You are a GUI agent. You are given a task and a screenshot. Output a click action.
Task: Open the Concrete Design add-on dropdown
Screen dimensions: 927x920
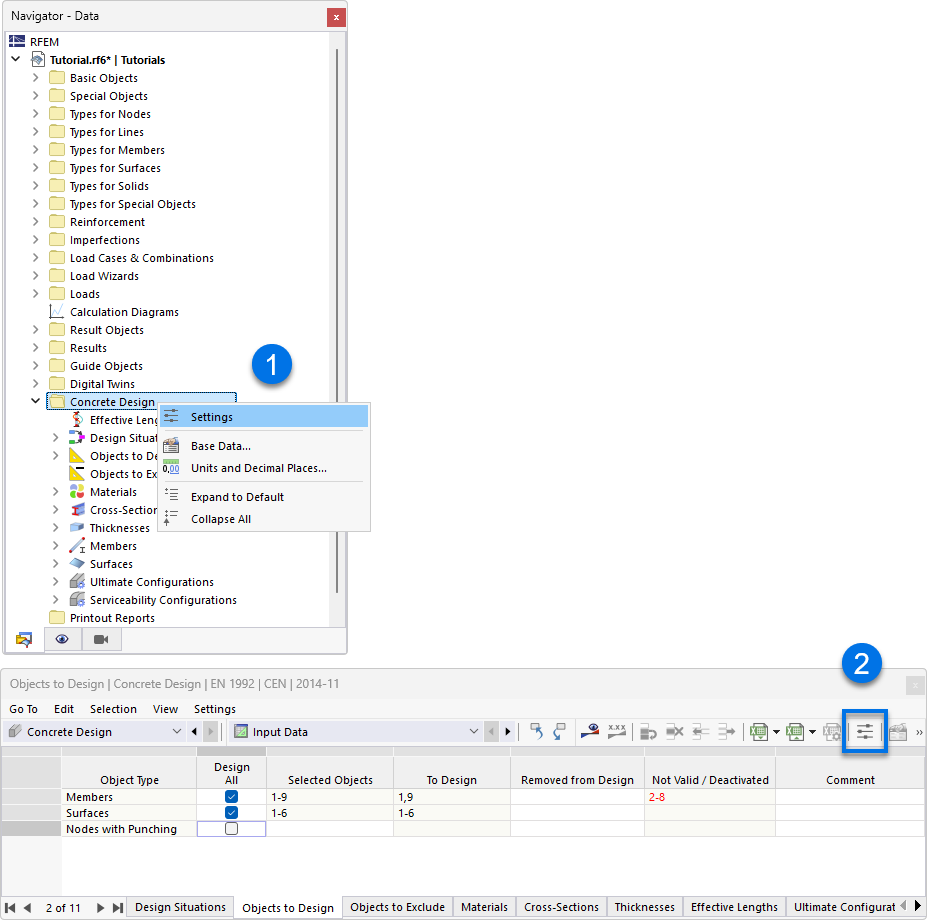[176, 732]
